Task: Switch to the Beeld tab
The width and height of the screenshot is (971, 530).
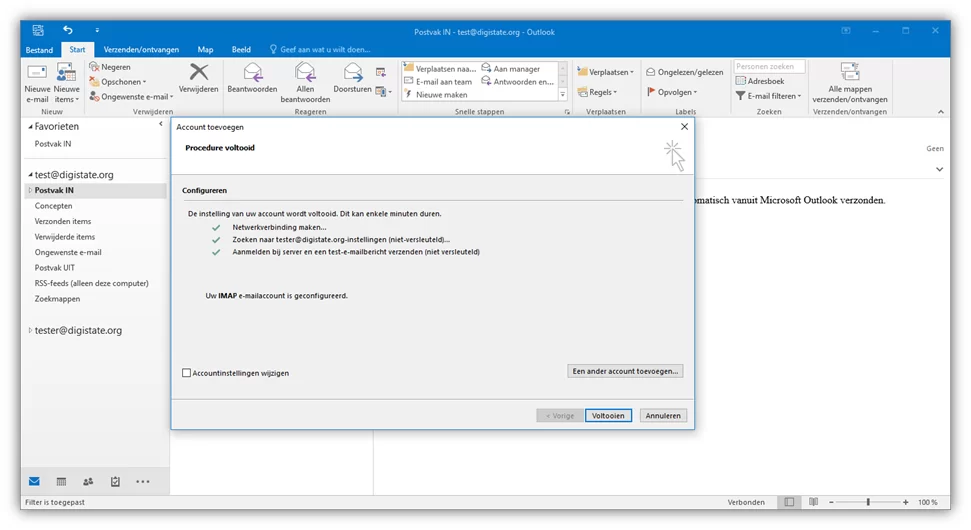Action: coord(241,50)
